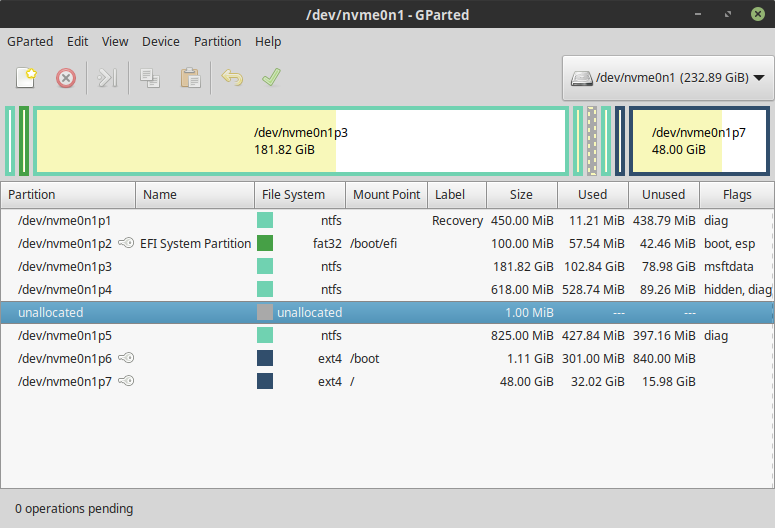Close the GParted window
Viewport: 775px width, 528px height.
click(x=758, y=14)
